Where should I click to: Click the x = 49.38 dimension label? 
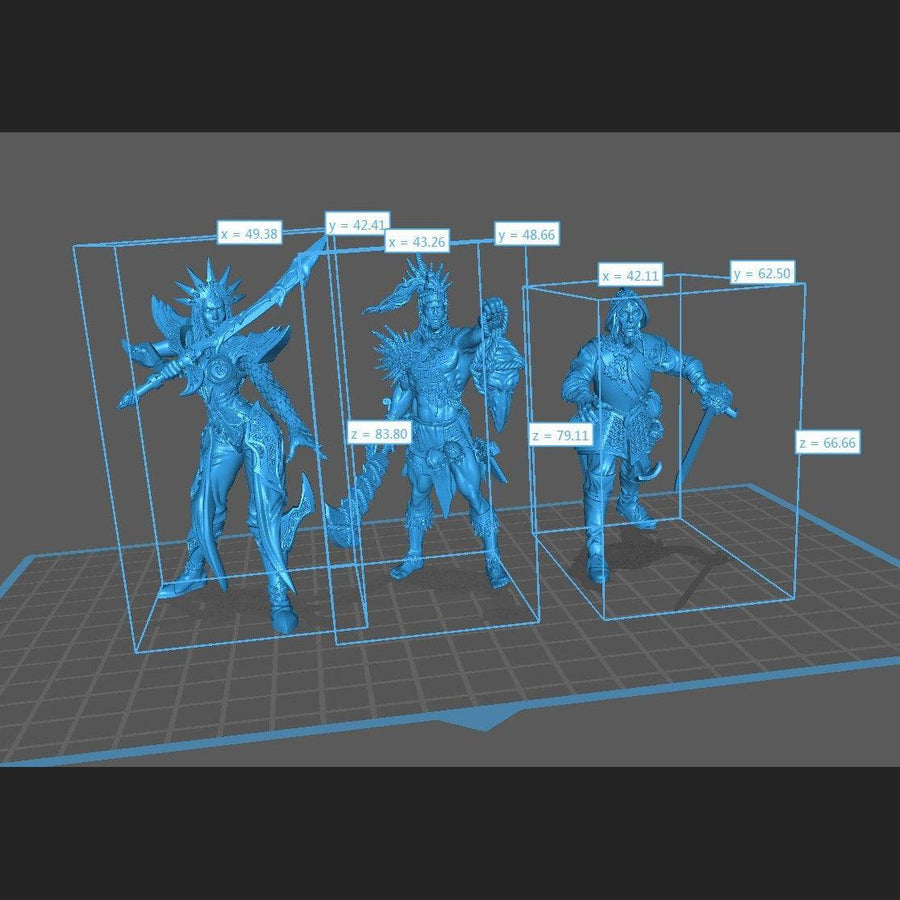[250, 234]
